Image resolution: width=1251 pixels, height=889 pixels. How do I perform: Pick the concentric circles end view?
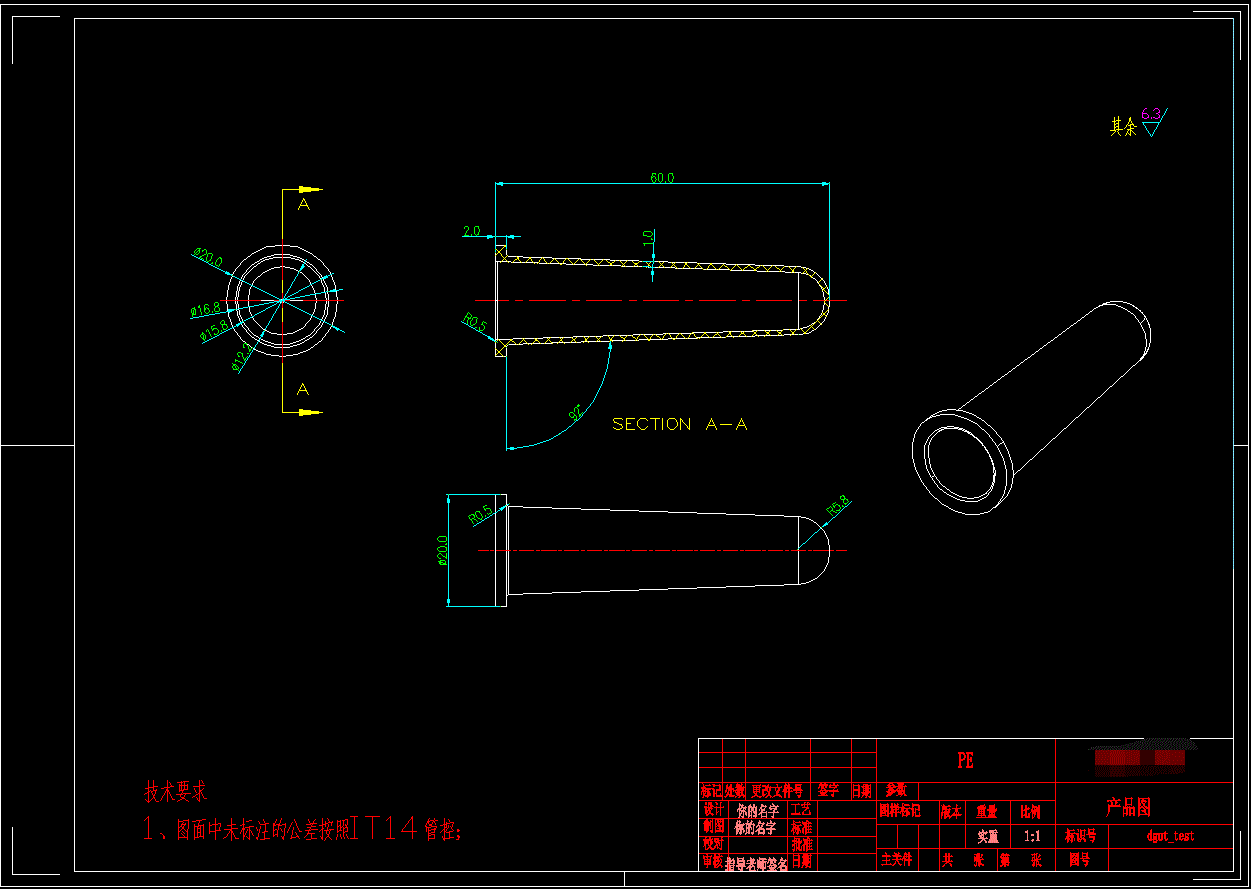283,299
